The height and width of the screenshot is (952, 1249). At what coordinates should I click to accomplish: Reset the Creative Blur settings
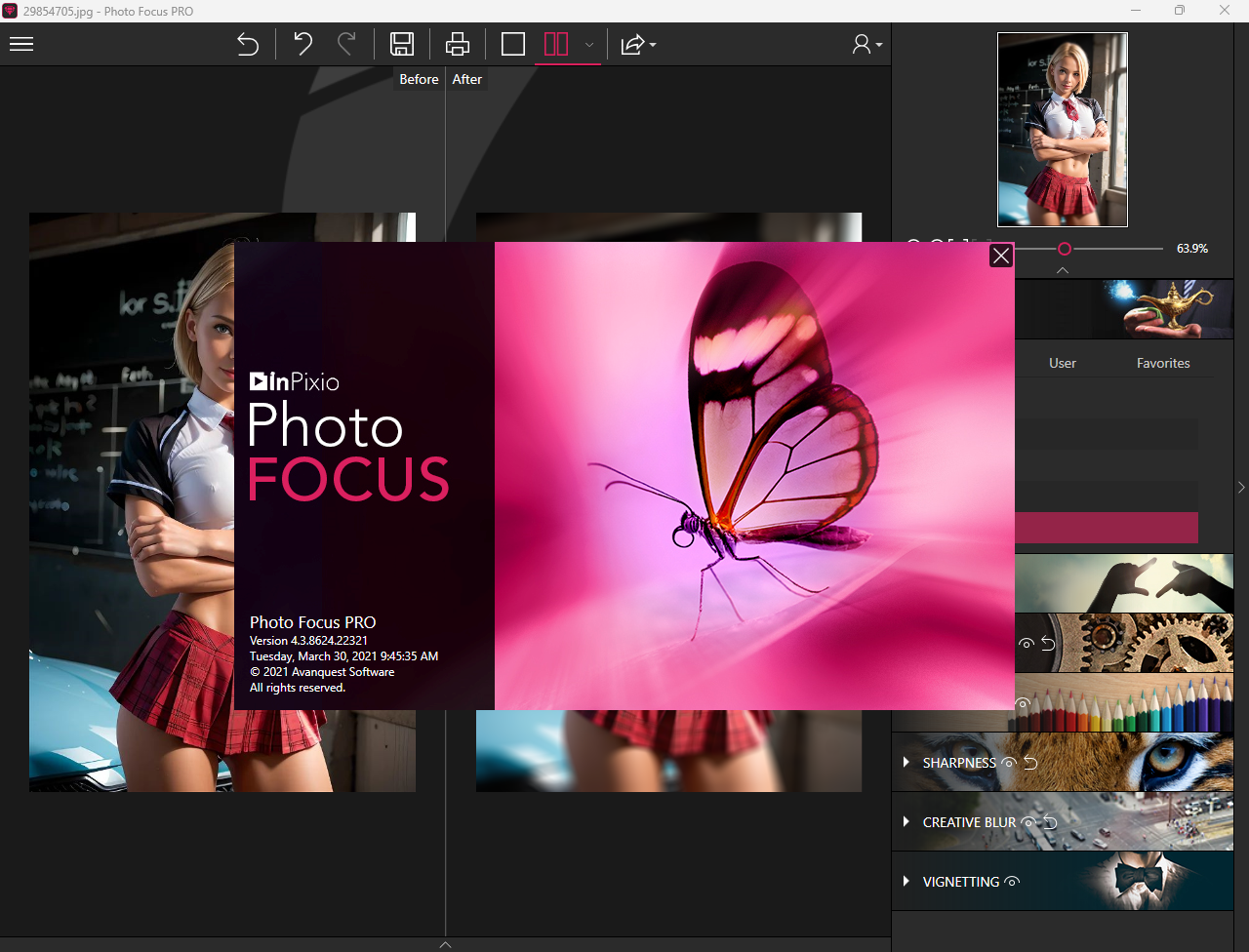(1050, 822)
